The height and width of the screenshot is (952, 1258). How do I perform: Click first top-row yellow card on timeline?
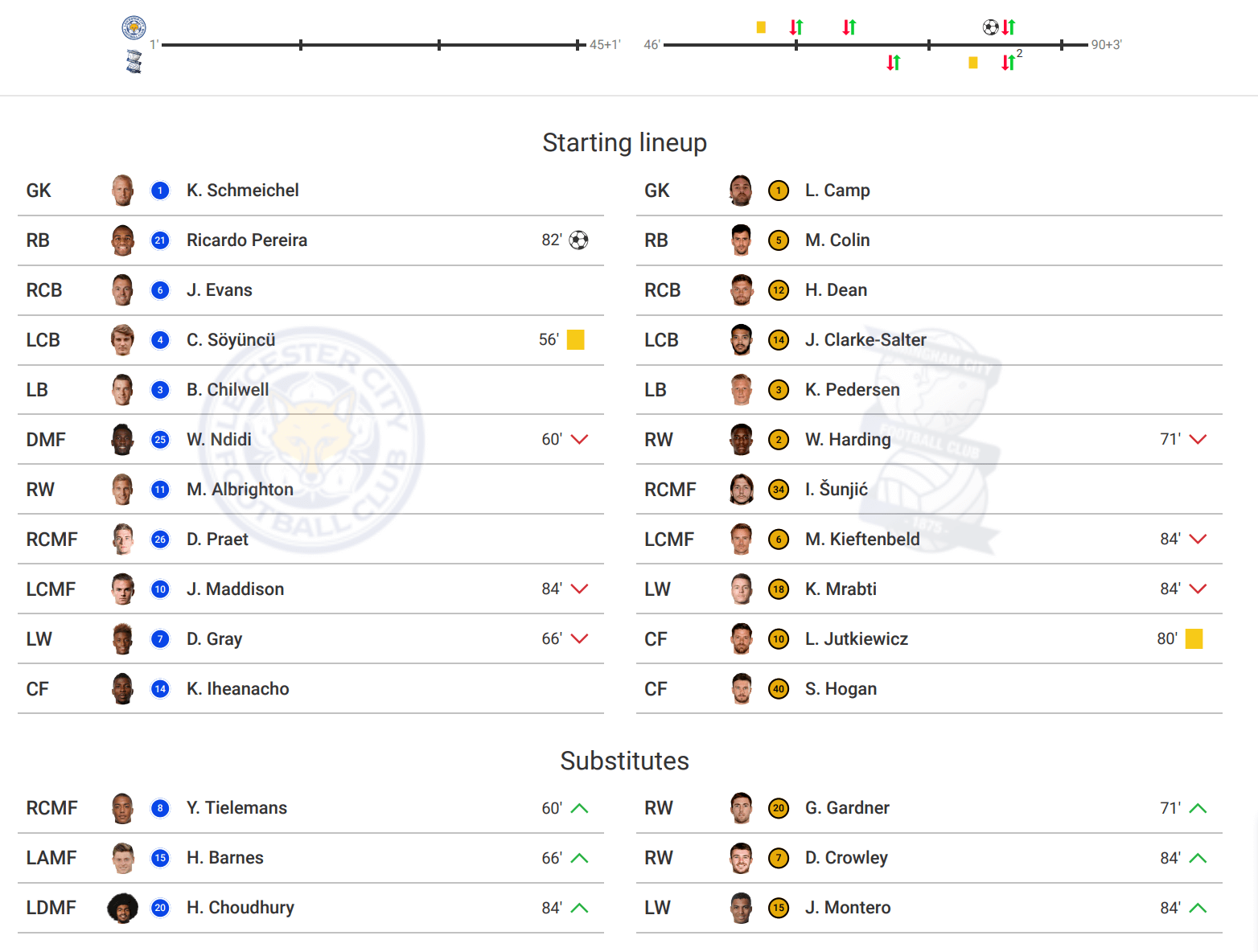click(761, 27)
